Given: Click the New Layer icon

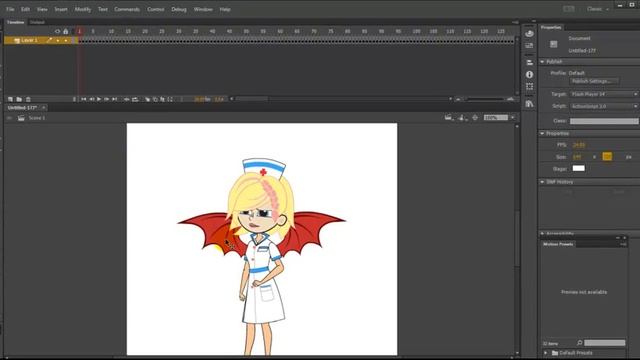Looking at the screenshot, I should pyautogui.click(x=11, y=99).
